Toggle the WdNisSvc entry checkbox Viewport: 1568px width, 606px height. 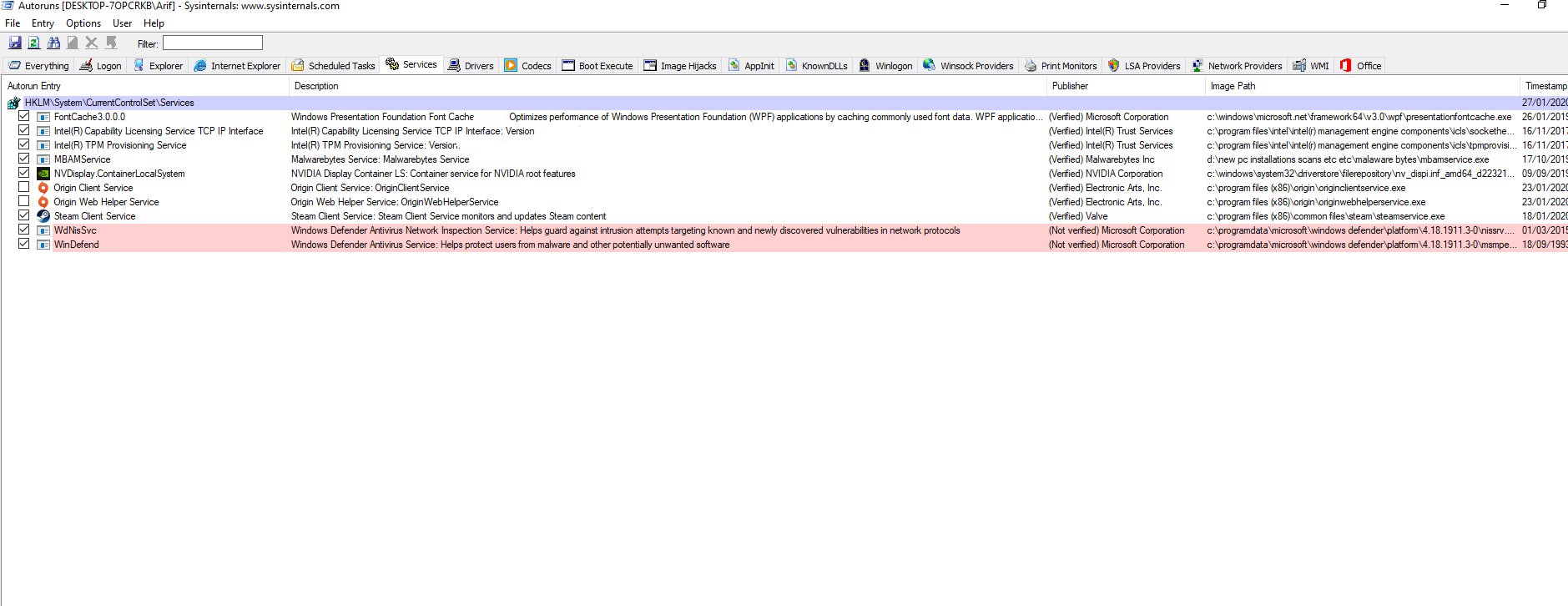coord(24,230)
